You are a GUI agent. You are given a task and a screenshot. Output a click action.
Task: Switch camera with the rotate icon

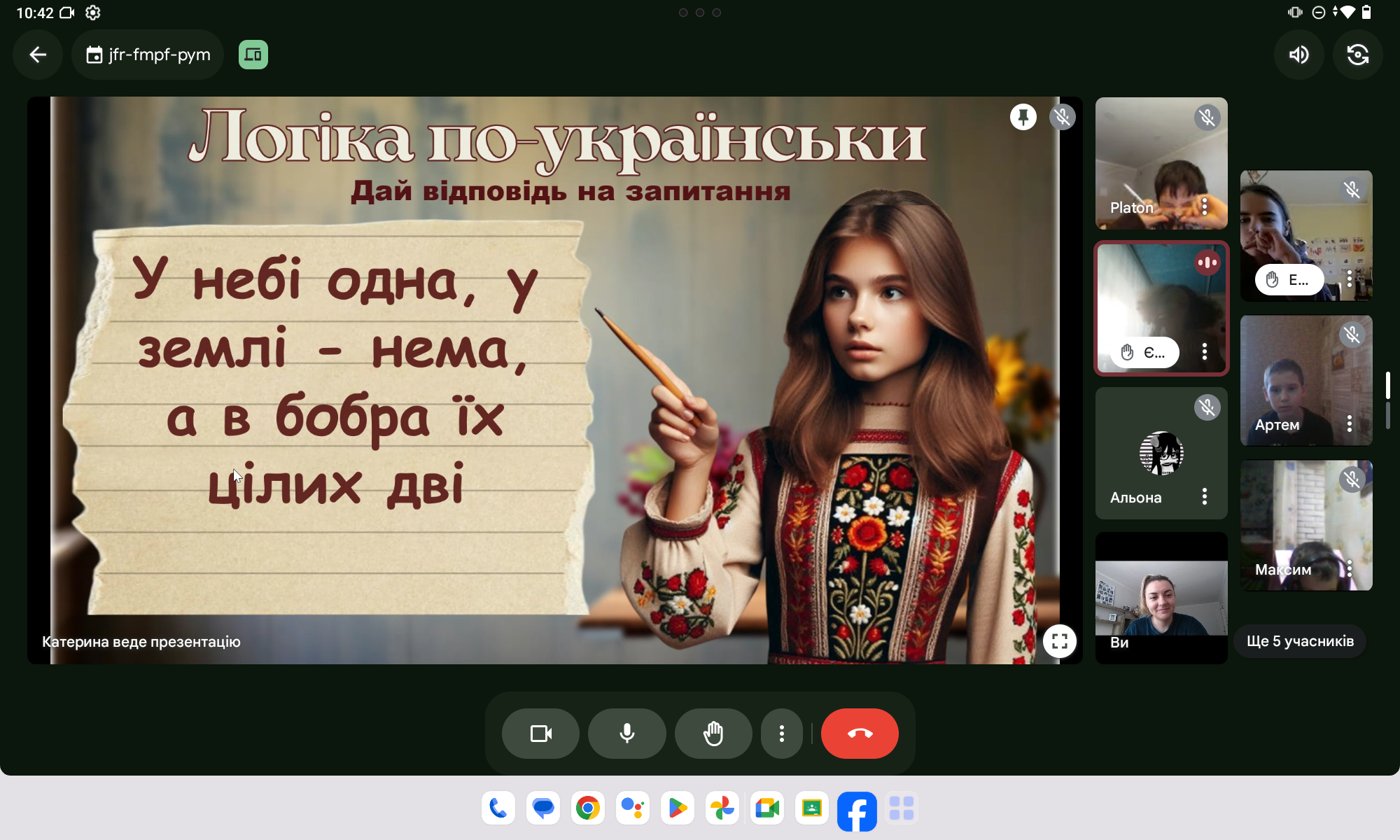tap(1357, 55)
